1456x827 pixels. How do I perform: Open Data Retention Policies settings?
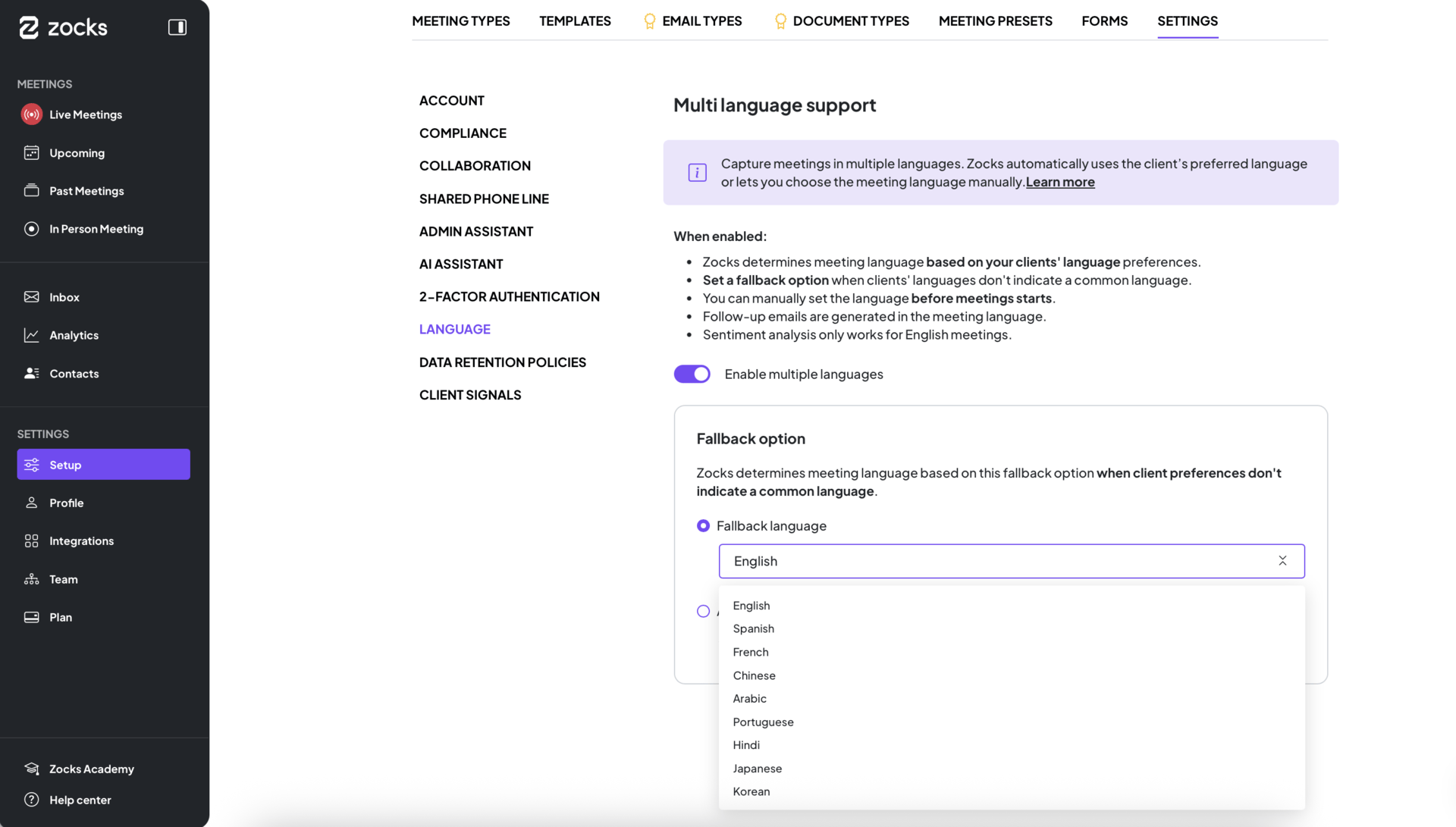click(x=503, y=362)
